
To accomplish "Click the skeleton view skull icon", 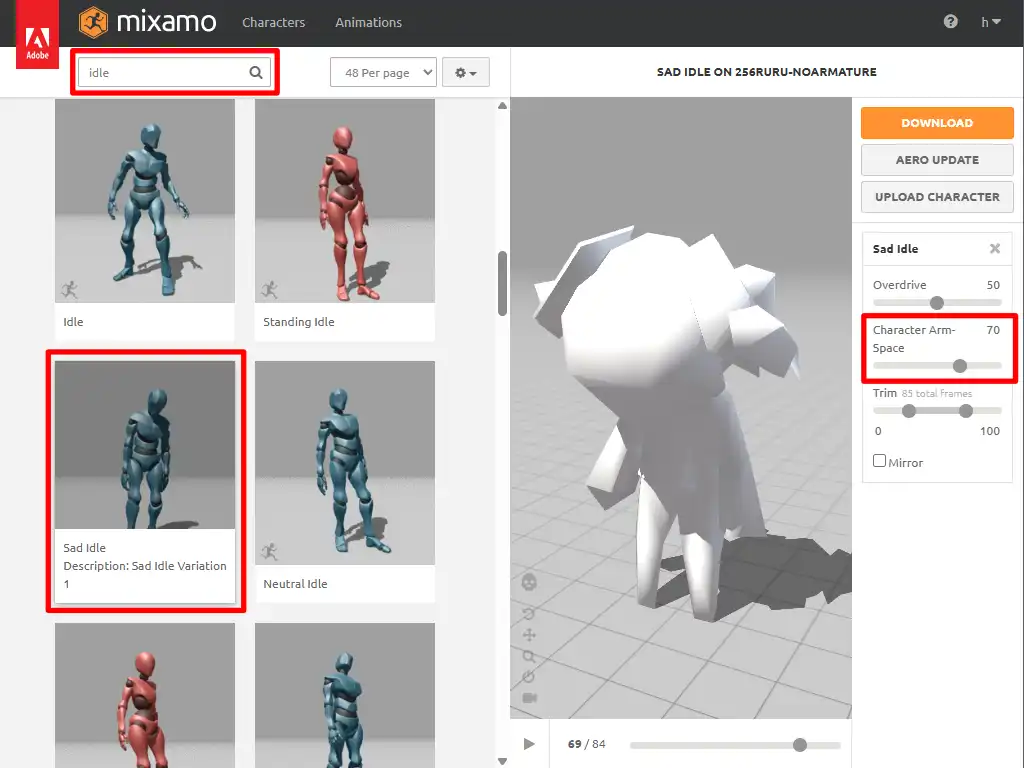I will click(529, 582).
